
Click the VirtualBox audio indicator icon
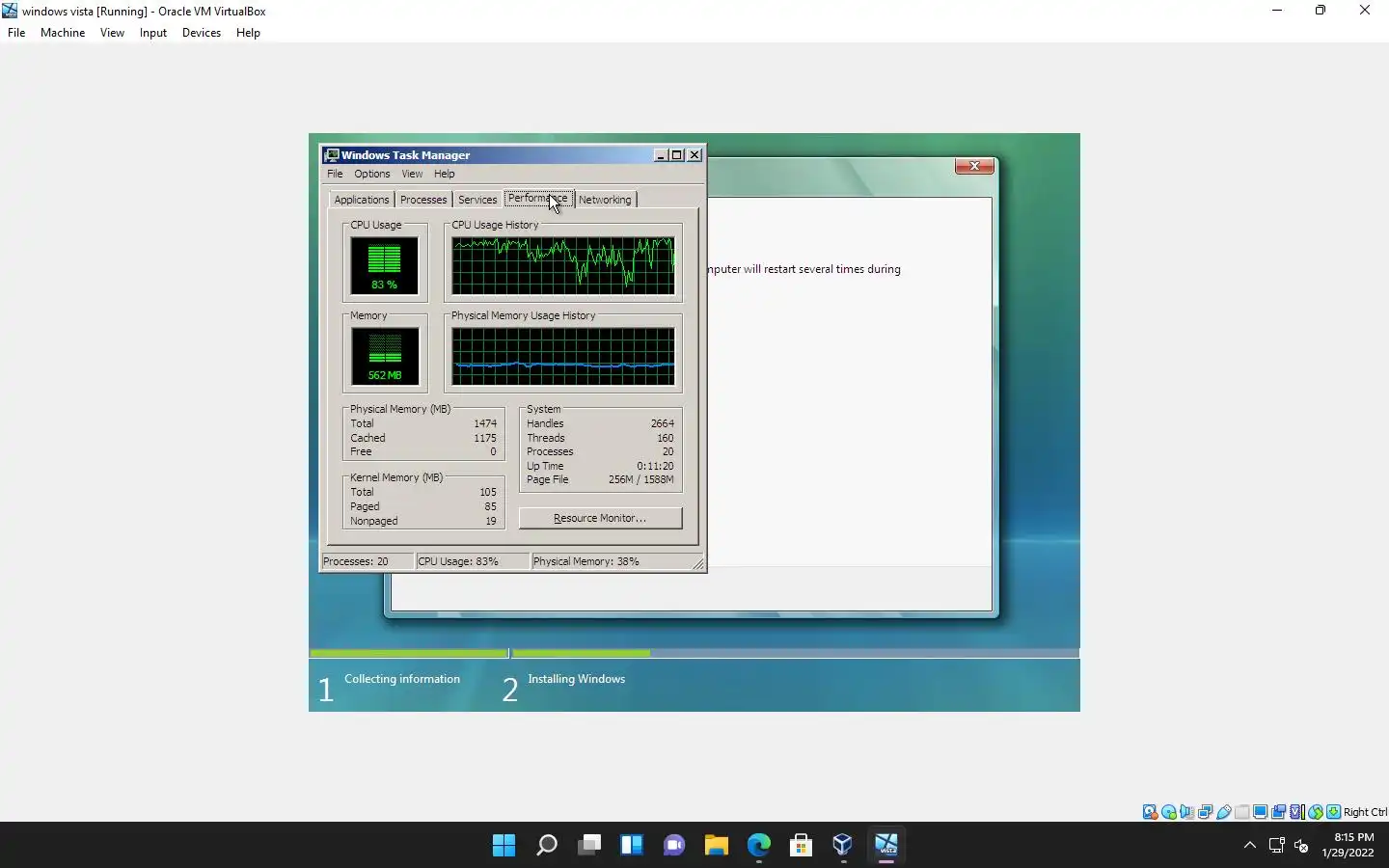tap(1187, 812)
